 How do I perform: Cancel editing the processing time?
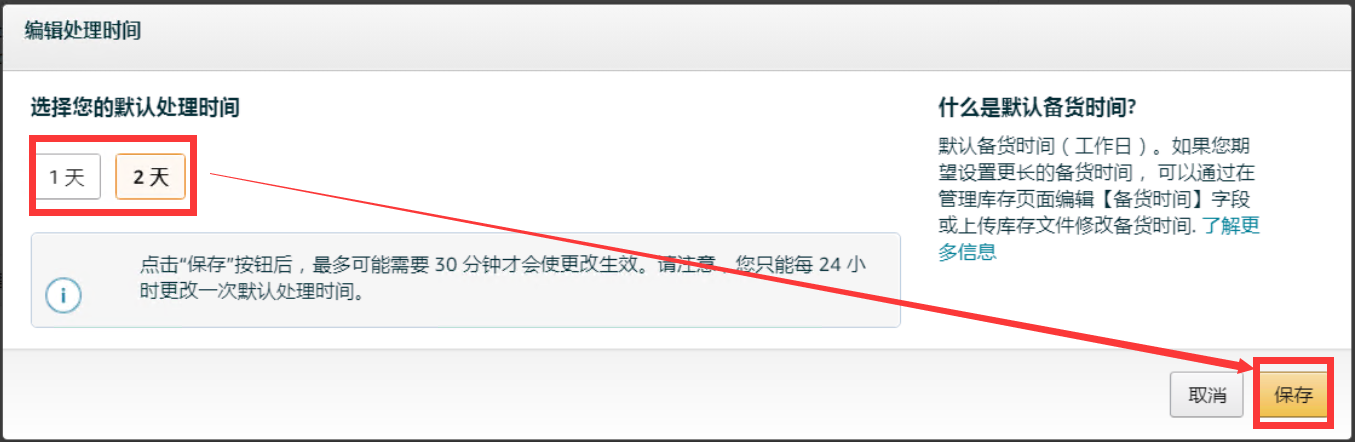click(1207, 395)
